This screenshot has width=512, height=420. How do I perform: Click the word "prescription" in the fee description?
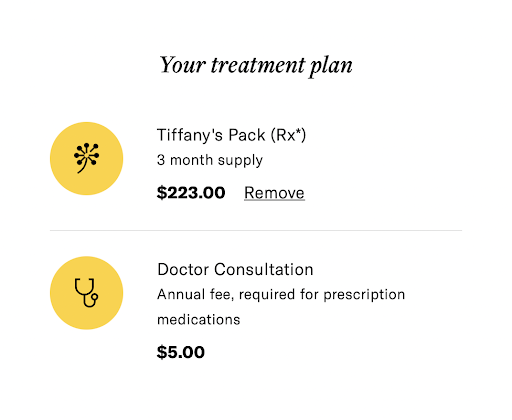pos(364,295)
